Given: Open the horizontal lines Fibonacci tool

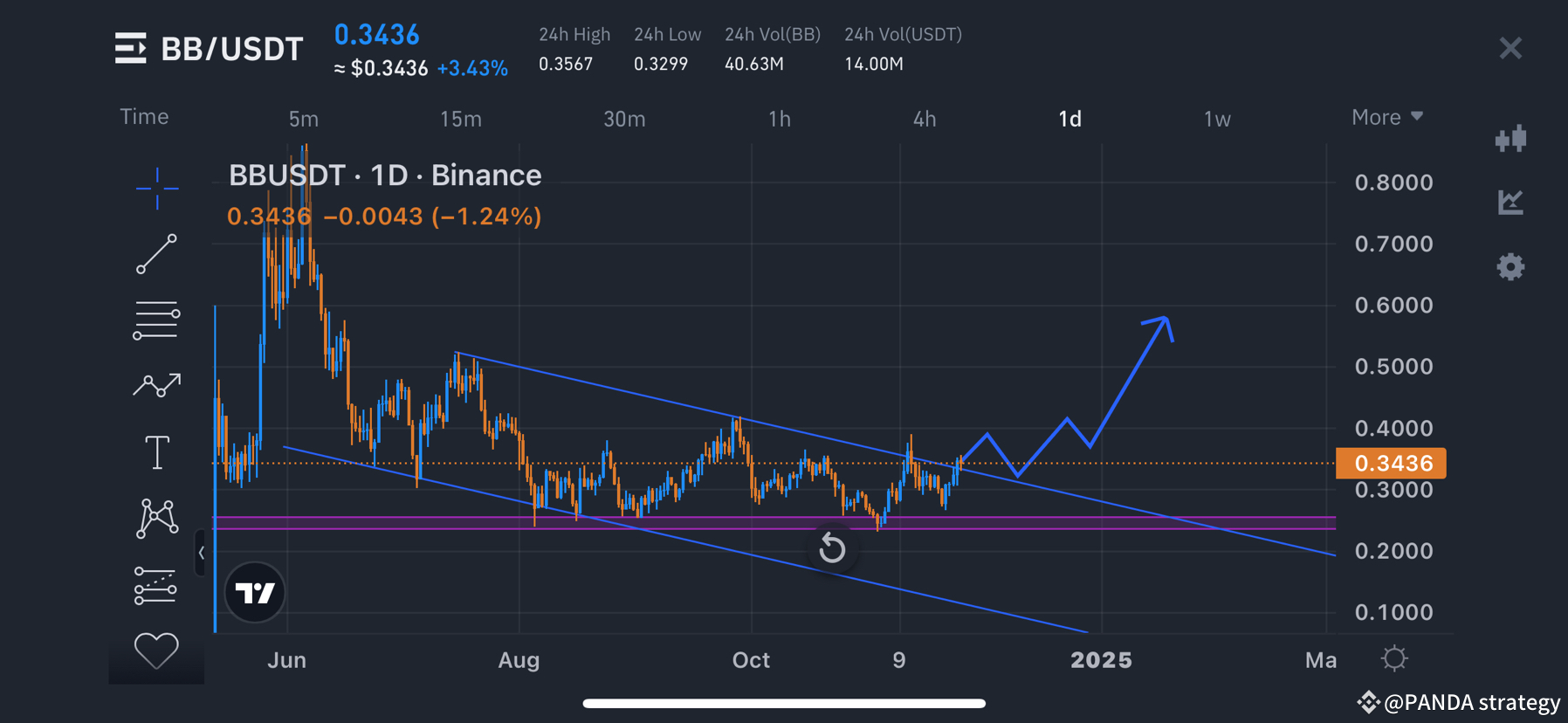Looking at the screenshot, I should click(x=157, y=320).
